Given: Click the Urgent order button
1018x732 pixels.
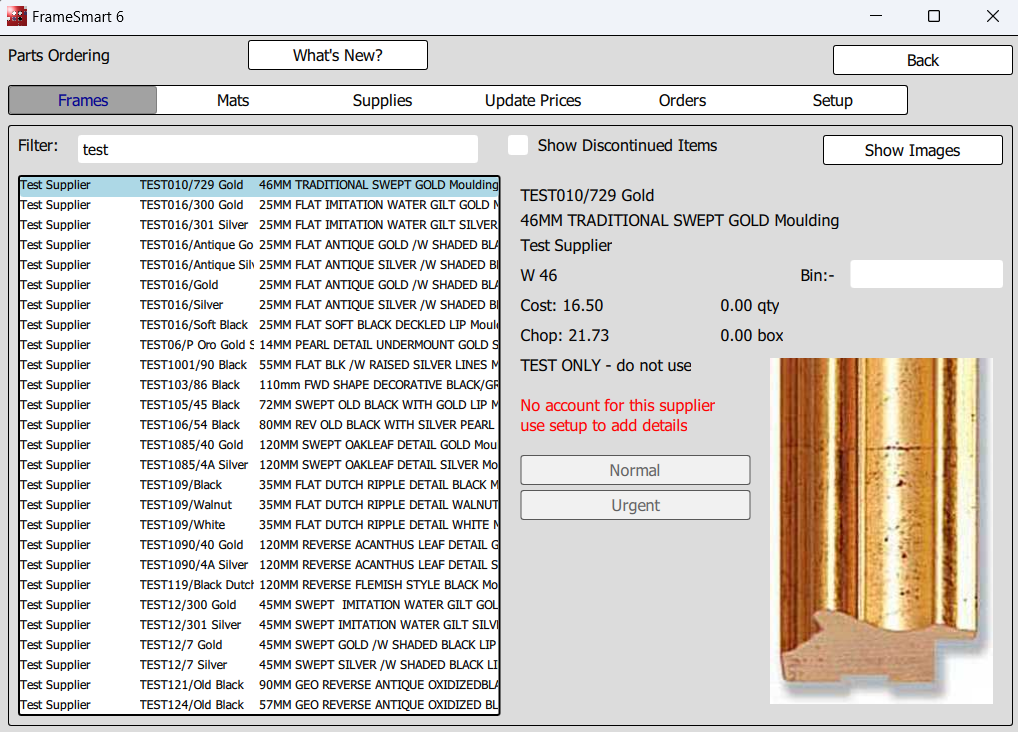Looking at the screenshot, I should point(635,505).
